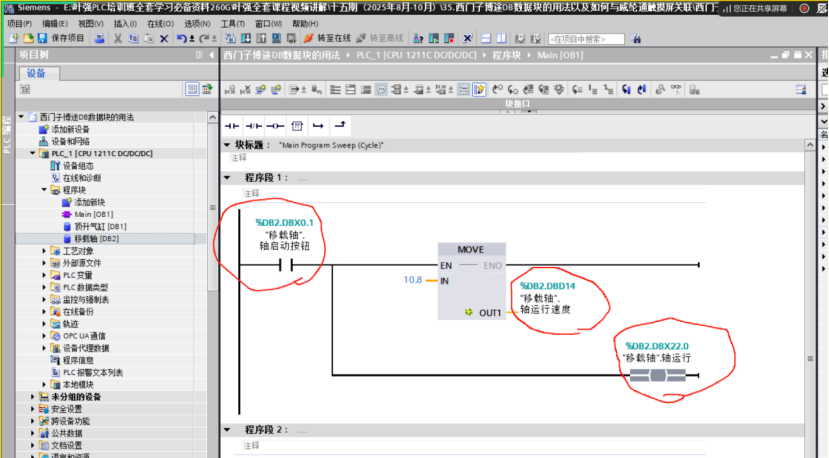Toggle network comments display
829x458 pixels.
pos(463,90)
